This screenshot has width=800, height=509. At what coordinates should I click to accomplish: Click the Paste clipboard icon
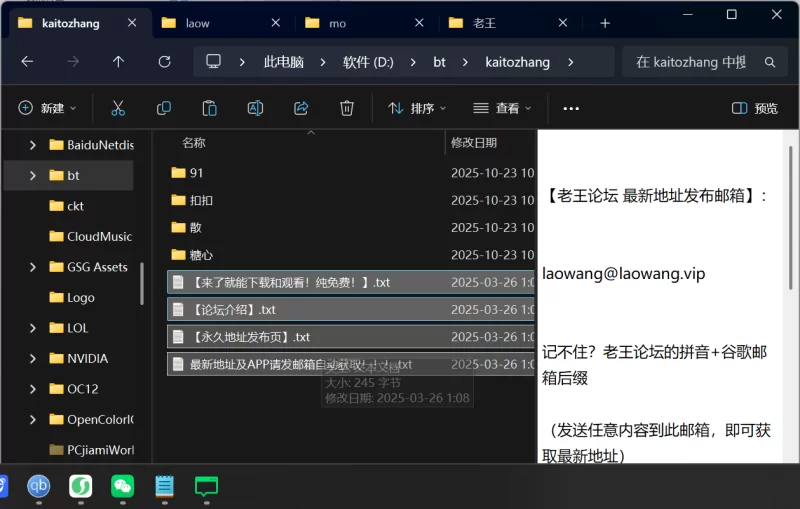coord(210,108)
